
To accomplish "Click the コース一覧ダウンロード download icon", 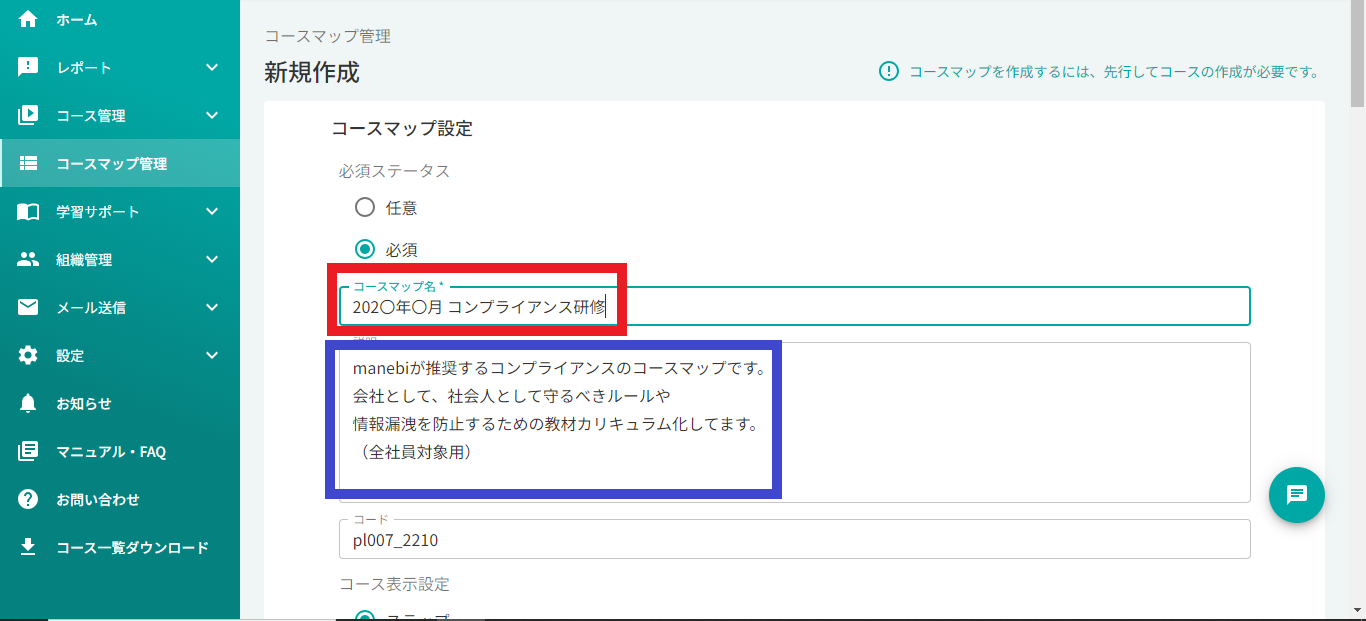I will point(28,547).
